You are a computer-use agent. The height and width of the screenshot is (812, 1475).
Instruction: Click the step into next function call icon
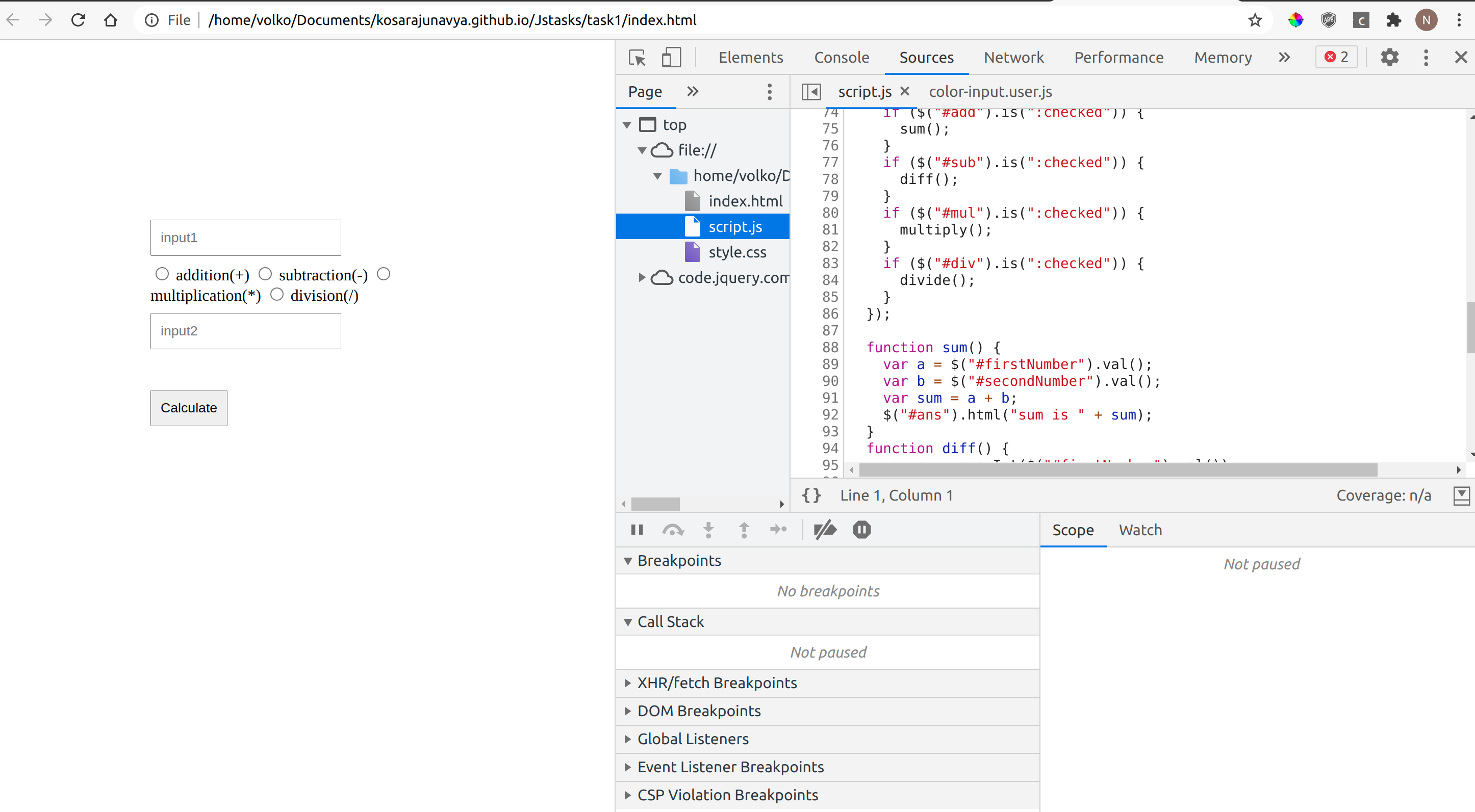pos(708,529)
